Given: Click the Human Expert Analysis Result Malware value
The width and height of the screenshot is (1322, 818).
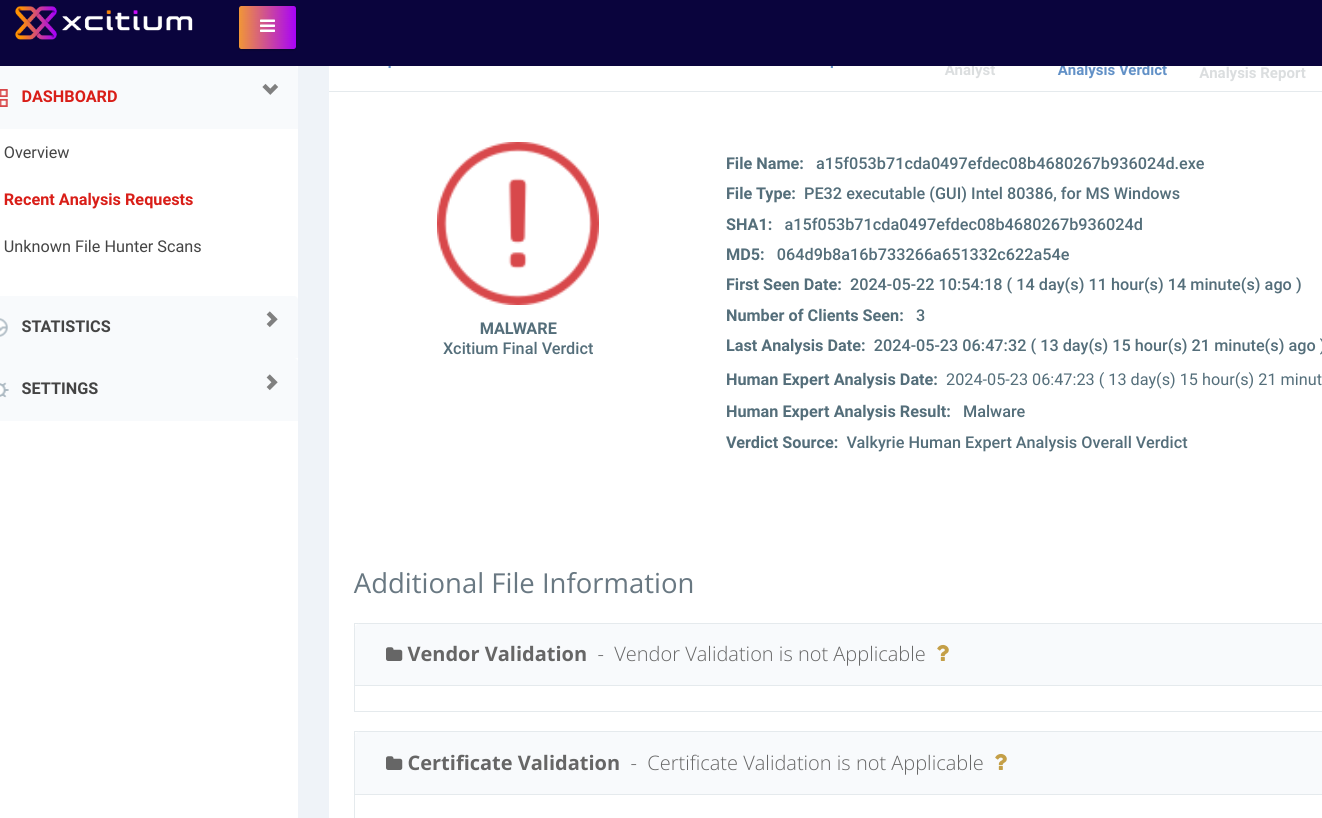Looking at the screenshot, I should 994,412.
